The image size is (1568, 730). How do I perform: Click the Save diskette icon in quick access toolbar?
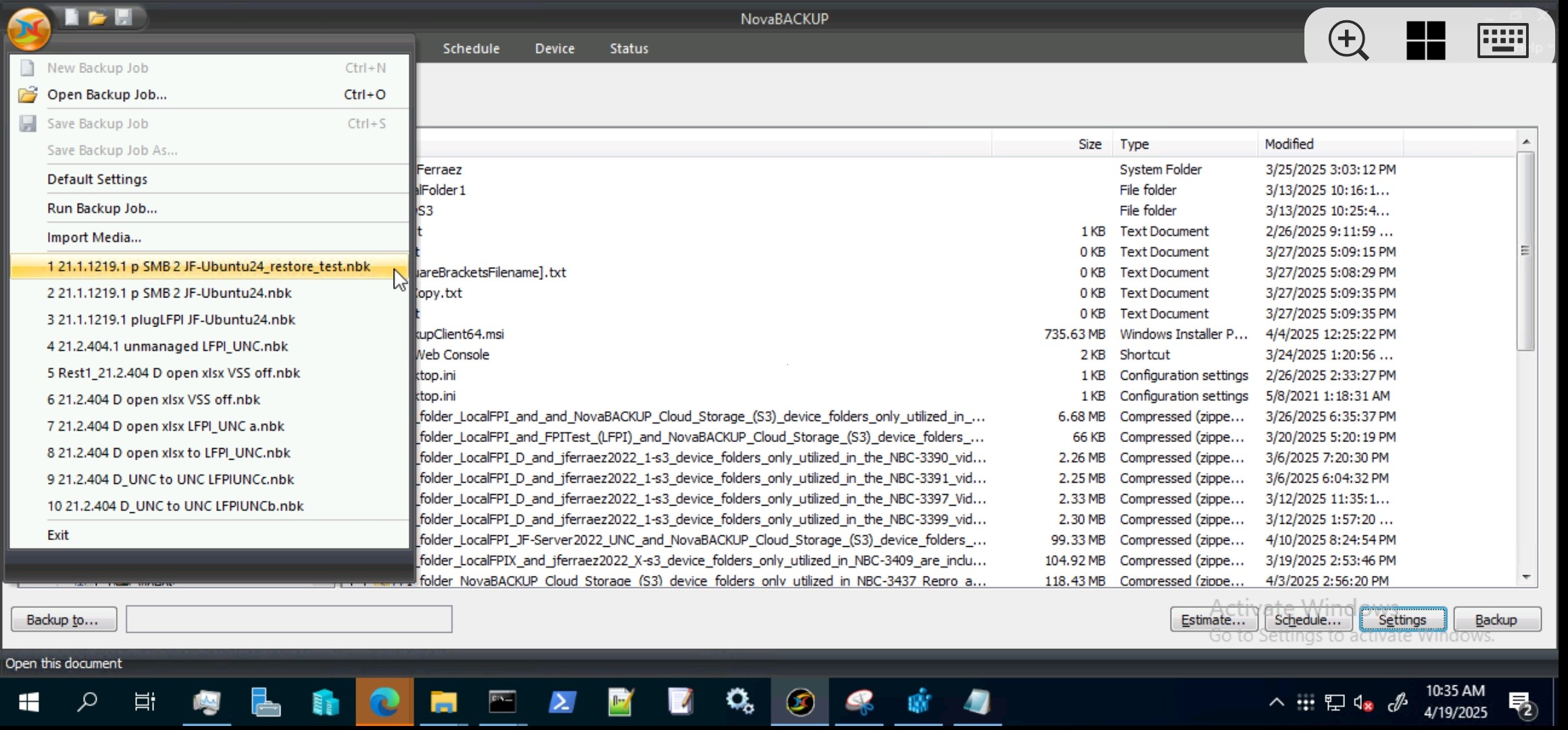tap(123, 17)
